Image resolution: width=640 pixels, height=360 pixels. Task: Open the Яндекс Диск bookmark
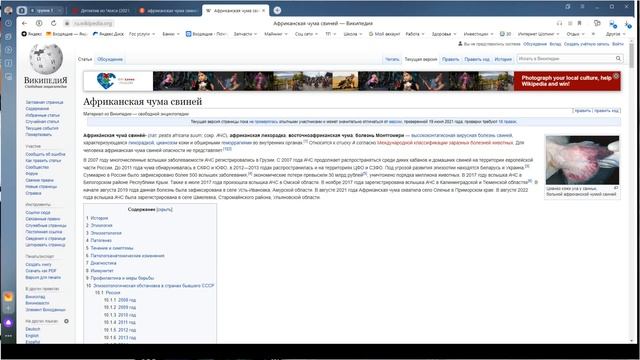pyautogui.click(x=108, y=34)
